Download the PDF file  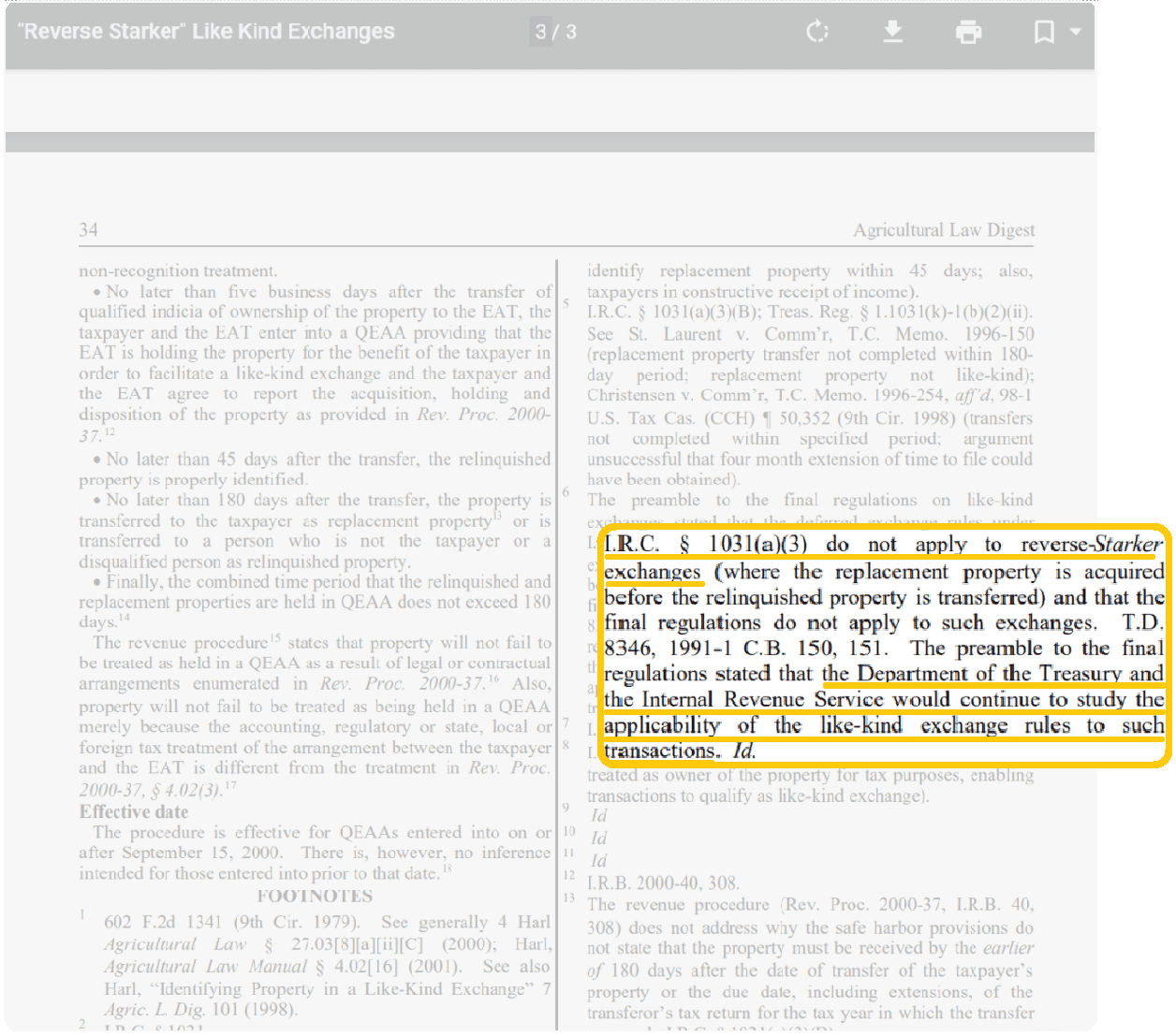coord(892,32)
